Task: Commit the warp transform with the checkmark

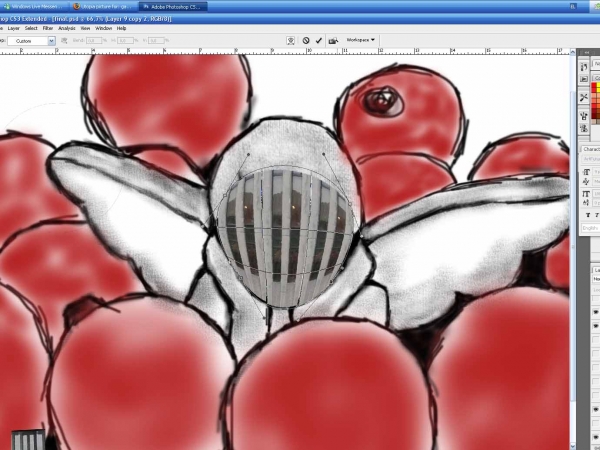Action: pos(319,40)
